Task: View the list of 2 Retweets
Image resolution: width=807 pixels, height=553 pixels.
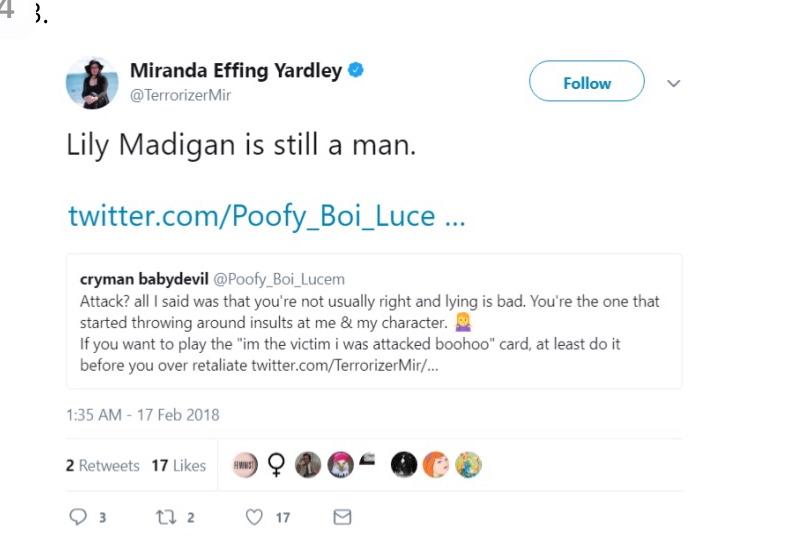Action: (103, 465)
